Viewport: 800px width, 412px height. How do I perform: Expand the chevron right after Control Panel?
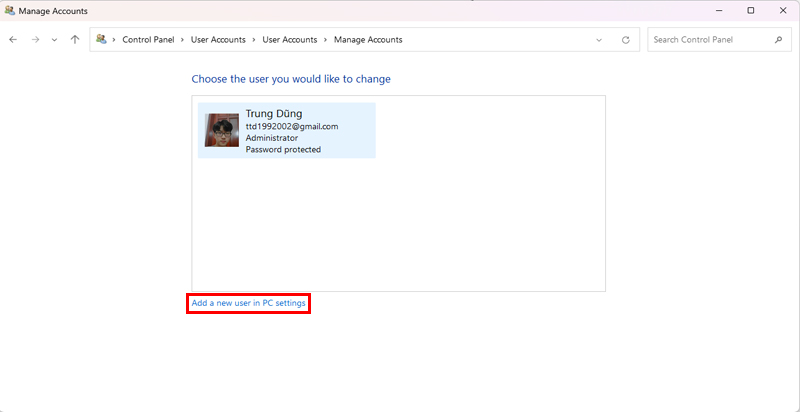[185, 40]
